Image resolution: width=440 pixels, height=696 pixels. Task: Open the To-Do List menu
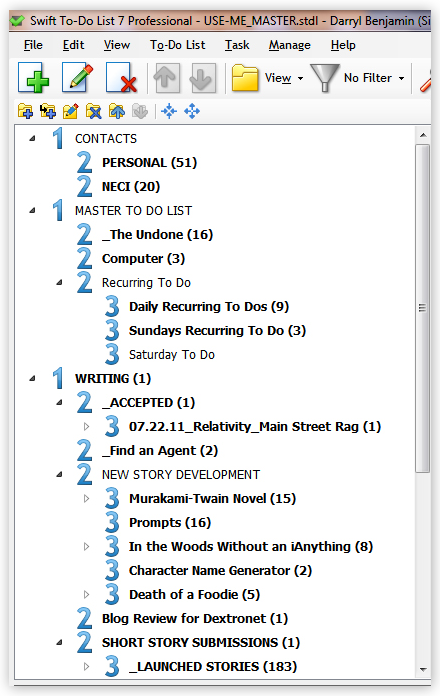pos(178,45)
